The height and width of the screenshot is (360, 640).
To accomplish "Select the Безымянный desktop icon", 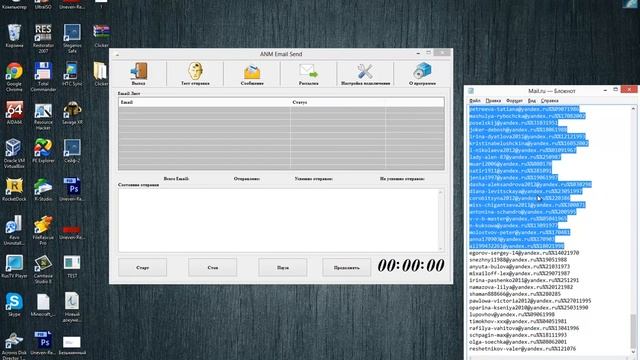I will 72,343.
